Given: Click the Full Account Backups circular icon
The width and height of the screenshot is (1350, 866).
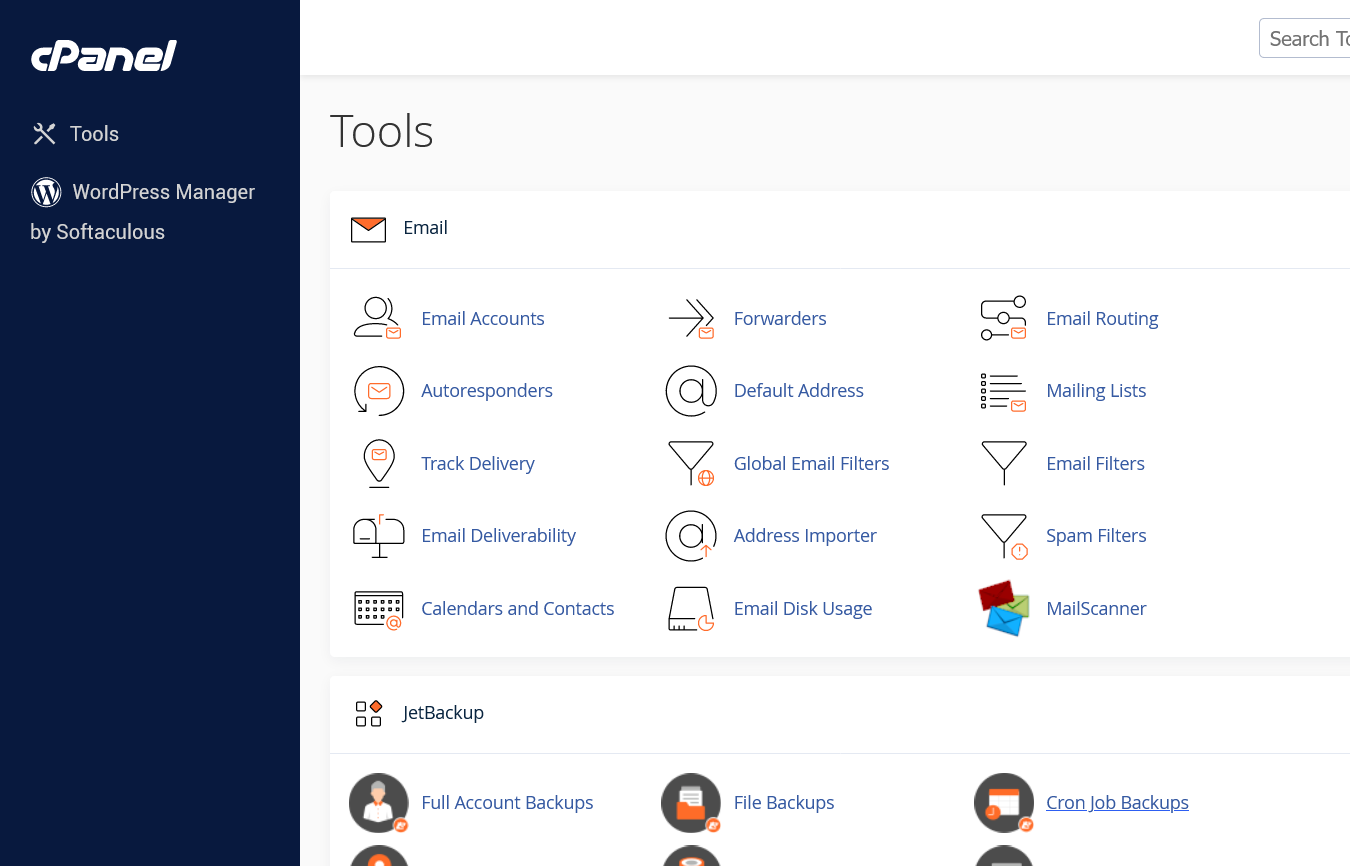Looking at the screenshot, I should click(x=378, y=802).
